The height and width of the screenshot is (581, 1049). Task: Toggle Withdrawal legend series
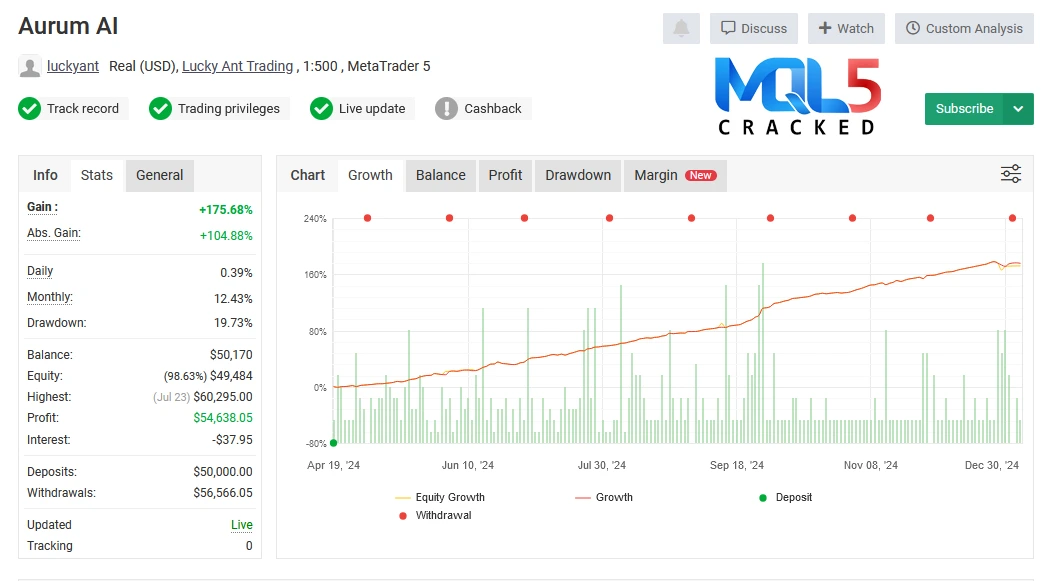pyautogui.click(x=435, y=515)
